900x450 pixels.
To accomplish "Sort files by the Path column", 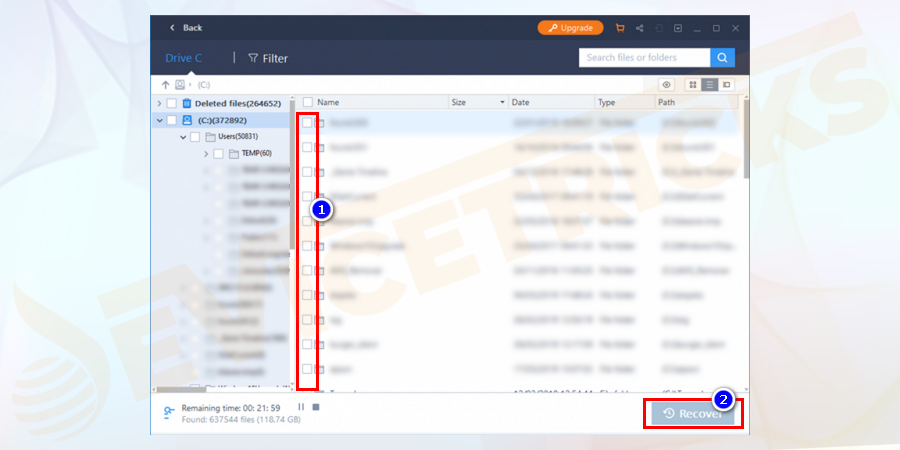I will (x=667, y=102).
